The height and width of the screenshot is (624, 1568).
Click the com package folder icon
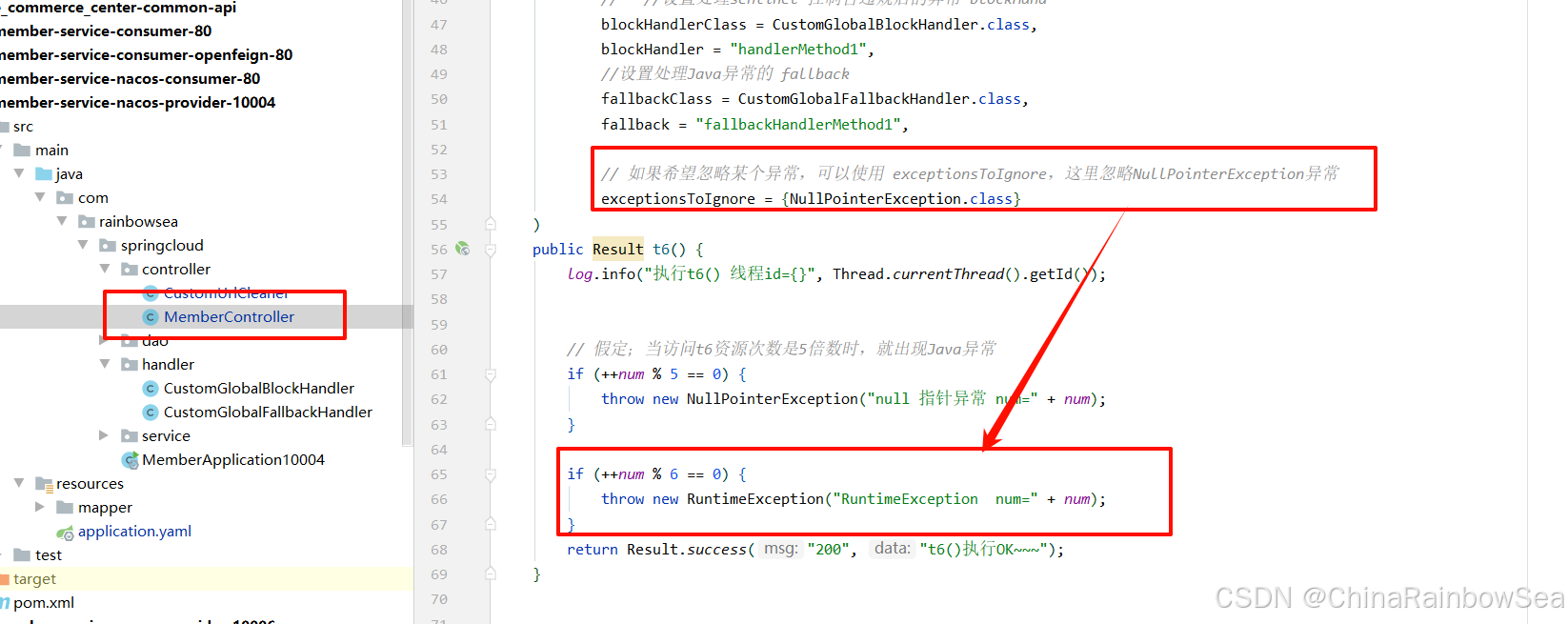65,197
